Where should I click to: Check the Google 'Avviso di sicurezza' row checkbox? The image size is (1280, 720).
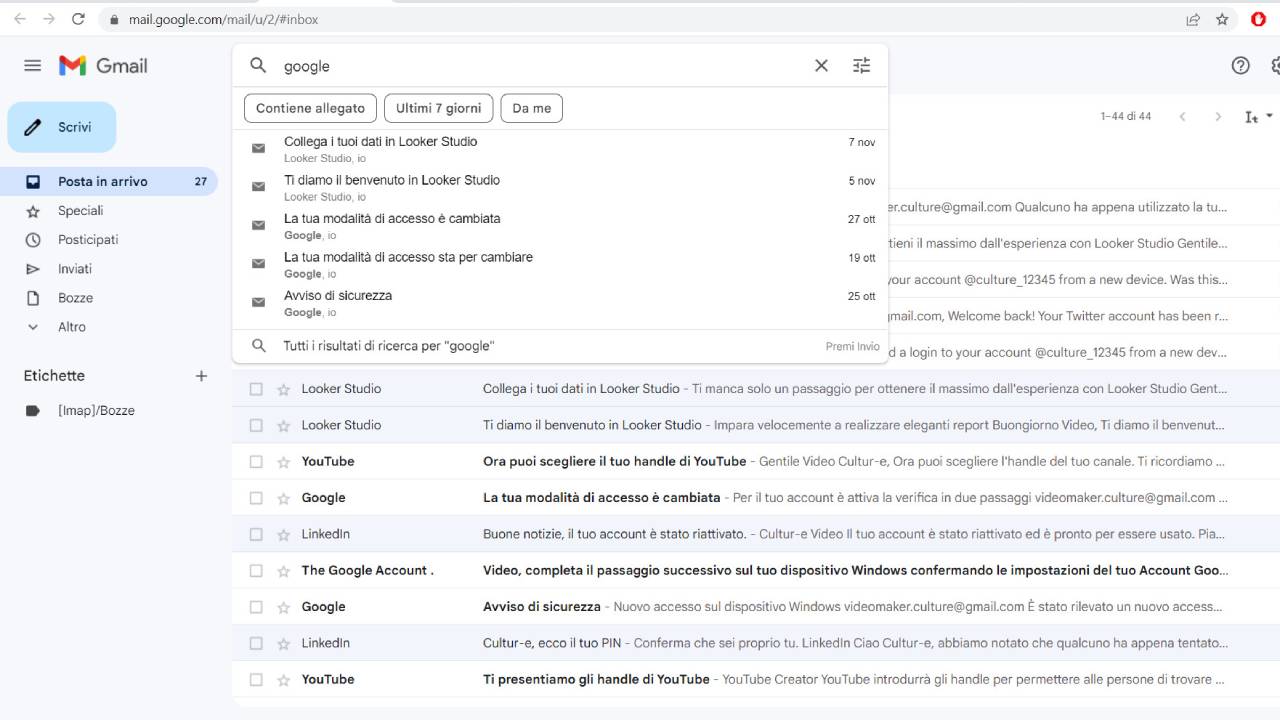[256, 607]
